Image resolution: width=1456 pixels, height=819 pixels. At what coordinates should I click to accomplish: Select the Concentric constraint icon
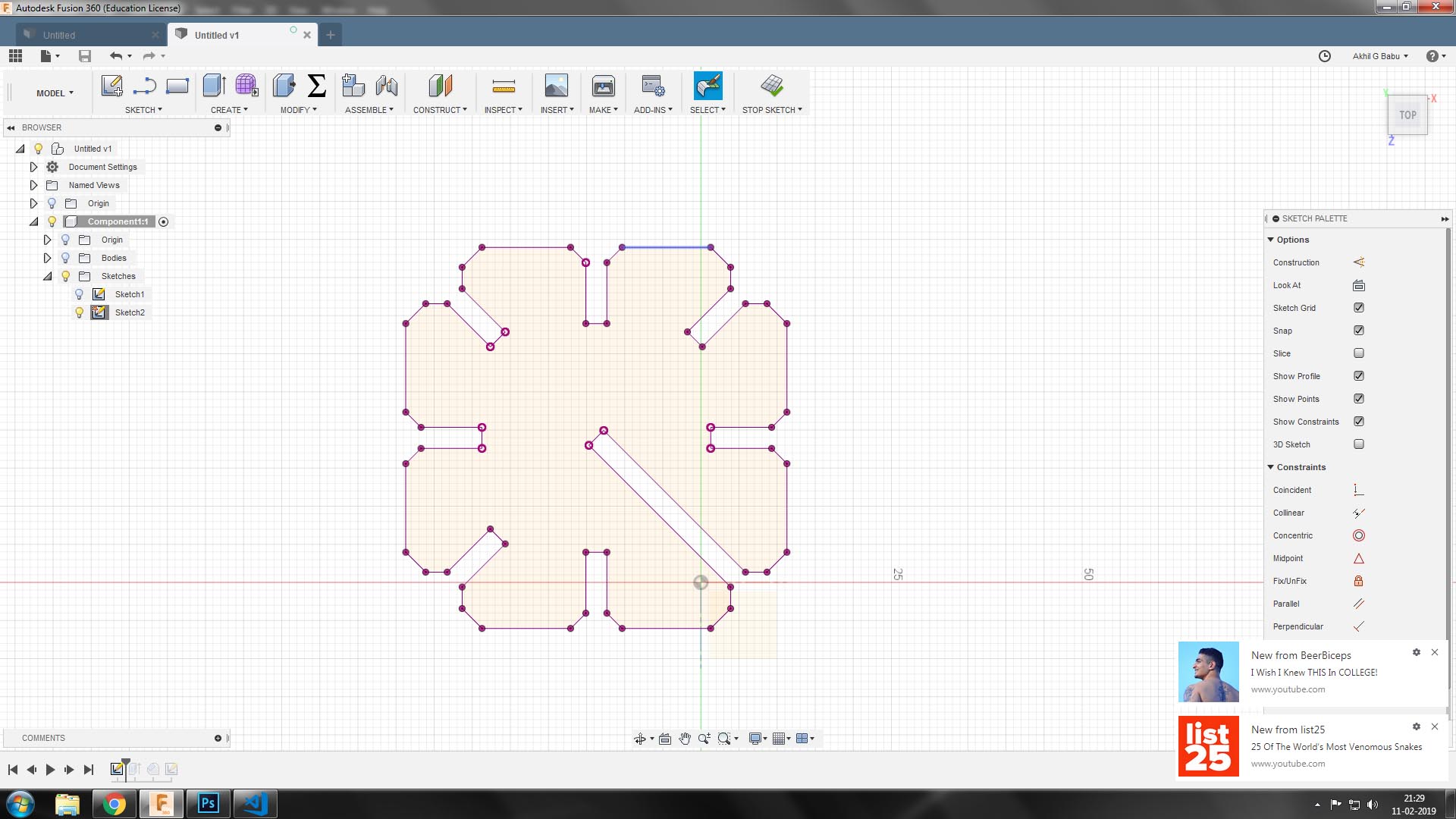click(x=1358, y=535)
